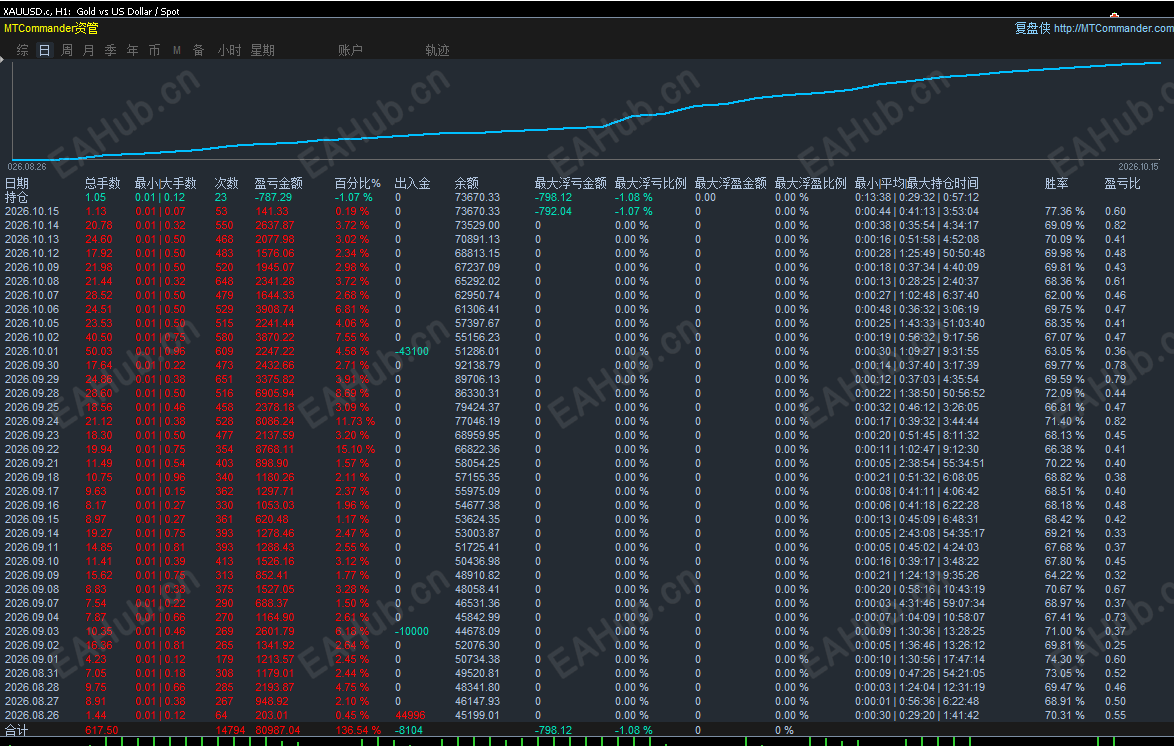The image size is (1174, 746).
Task: Click the 余额 column header
Action: [466, 183]
